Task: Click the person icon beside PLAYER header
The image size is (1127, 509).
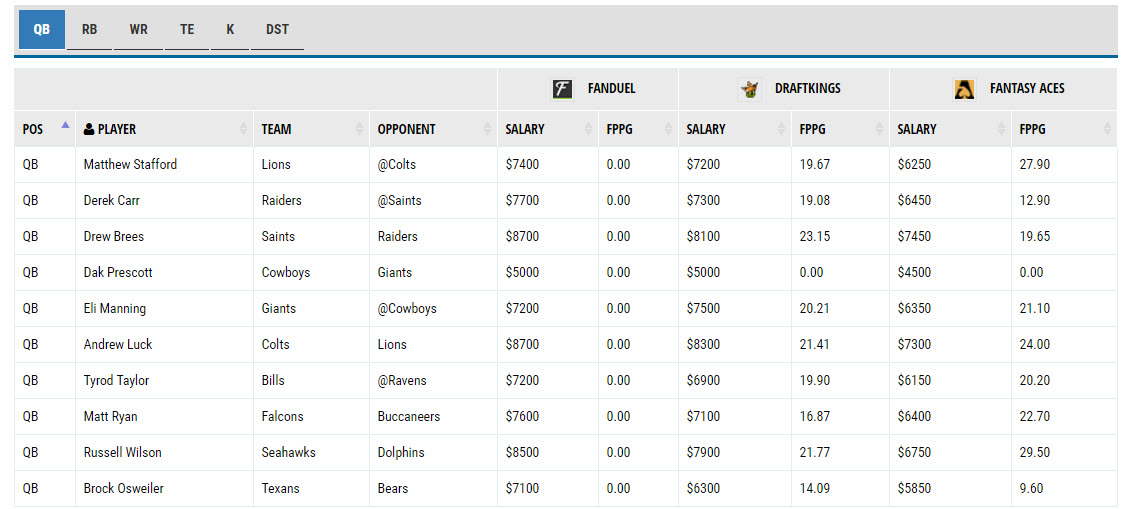Action: tap(89, 129)
